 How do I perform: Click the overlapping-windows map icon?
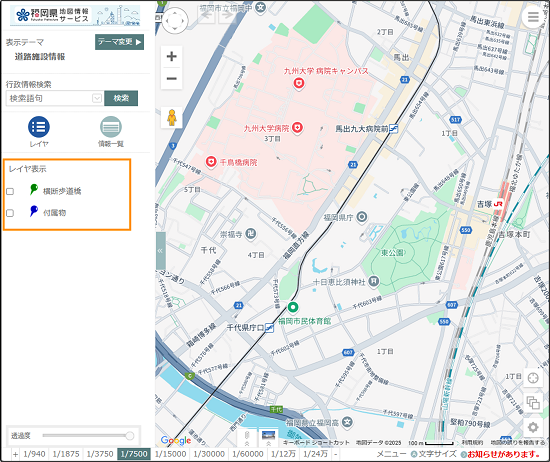point(533,402)
